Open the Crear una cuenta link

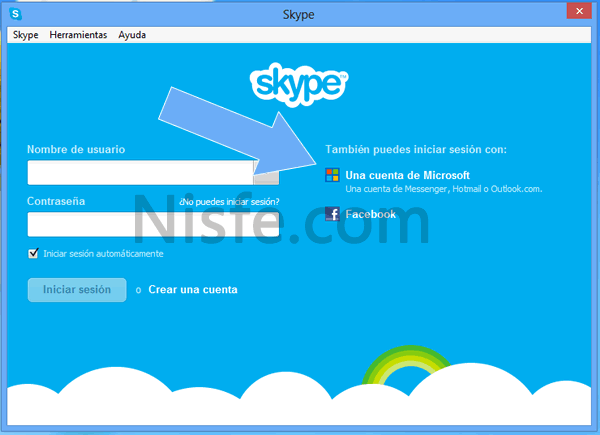[193, 290]
